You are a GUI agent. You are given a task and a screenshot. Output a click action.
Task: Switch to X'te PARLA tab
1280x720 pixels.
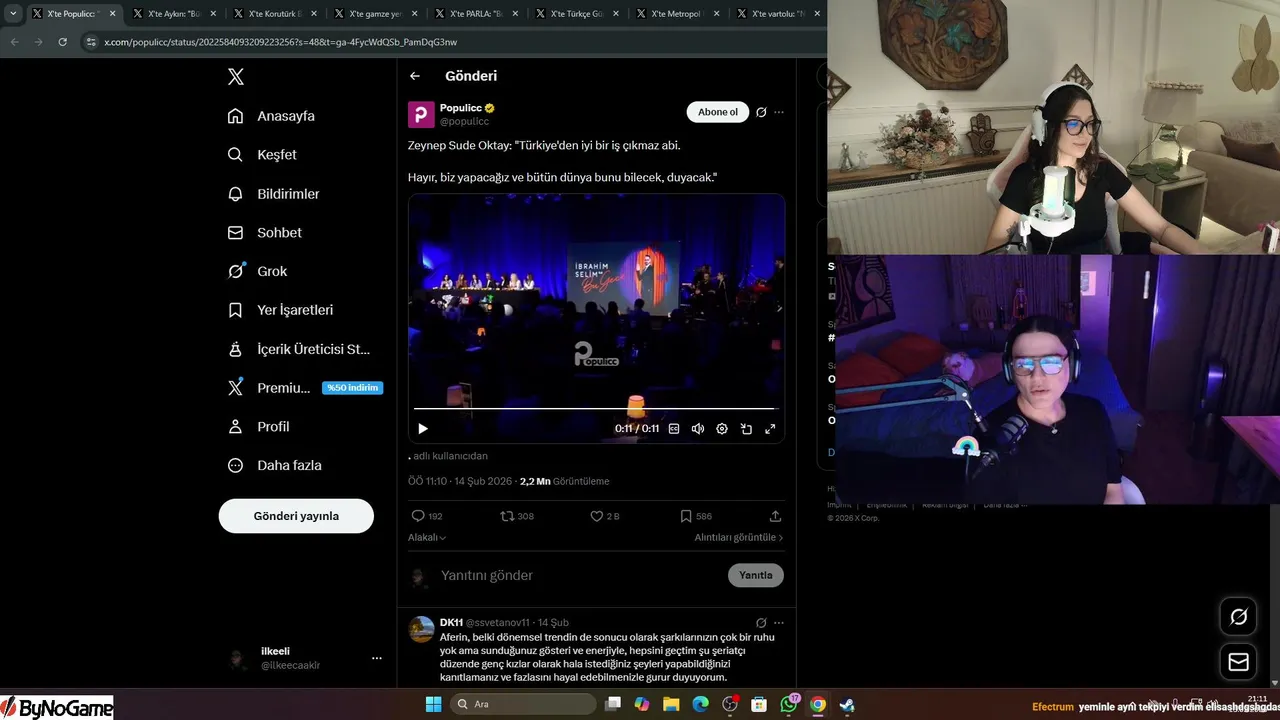[x=476, y=14]
